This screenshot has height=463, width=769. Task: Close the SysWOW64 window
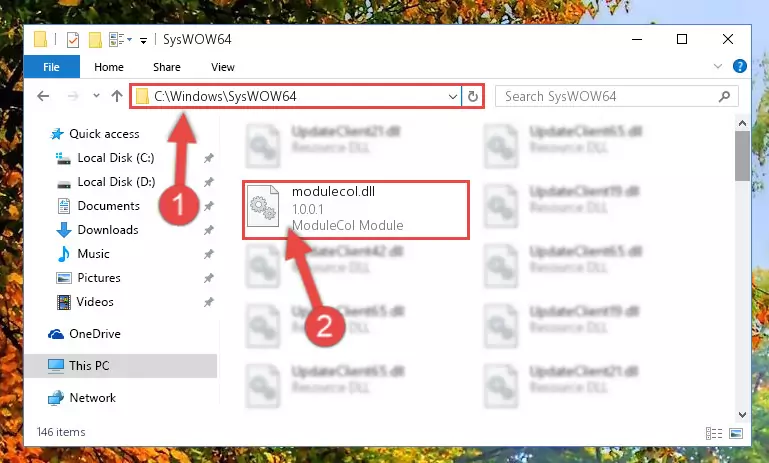click(728, 39)
